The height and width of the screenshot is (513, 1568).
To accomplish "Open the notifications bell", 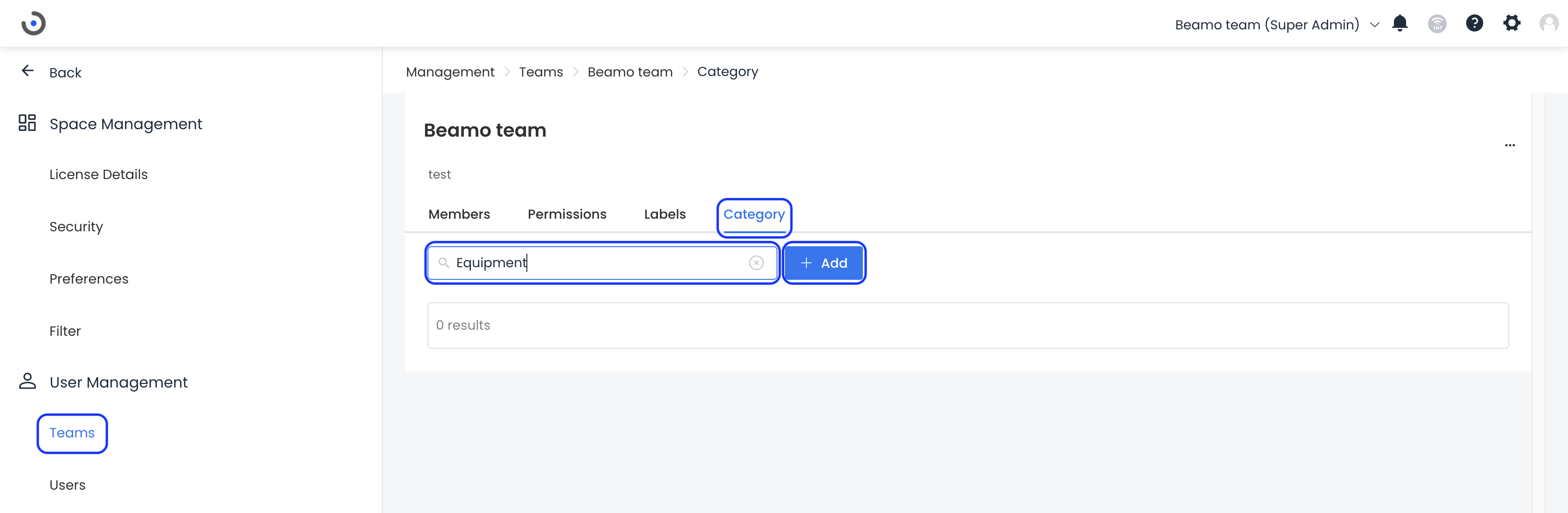I will coord(1400,23).
